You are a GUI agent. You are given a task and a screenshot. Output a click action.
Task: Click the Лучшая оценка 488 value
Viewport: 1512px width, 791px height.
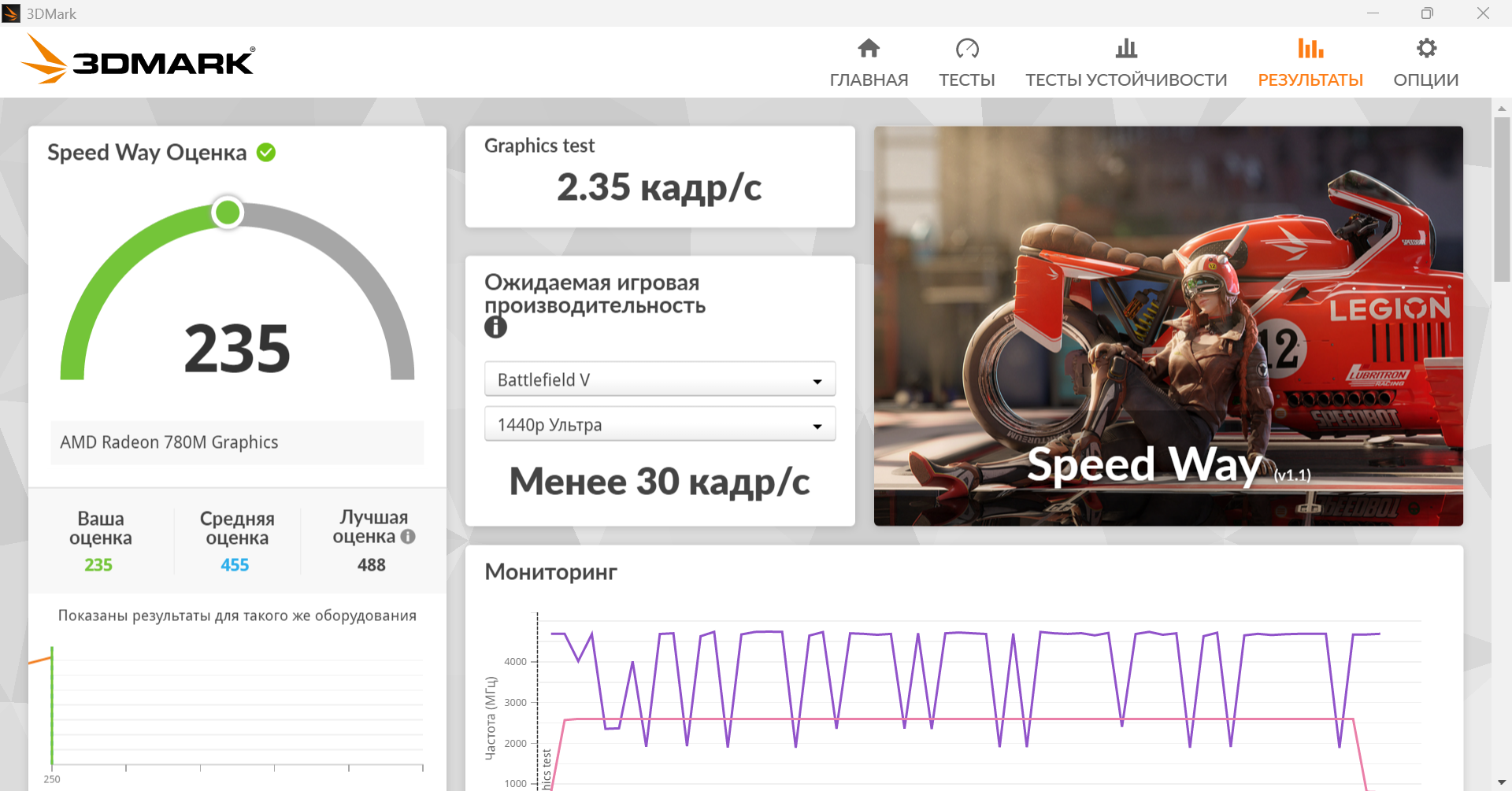pos(372,565)
